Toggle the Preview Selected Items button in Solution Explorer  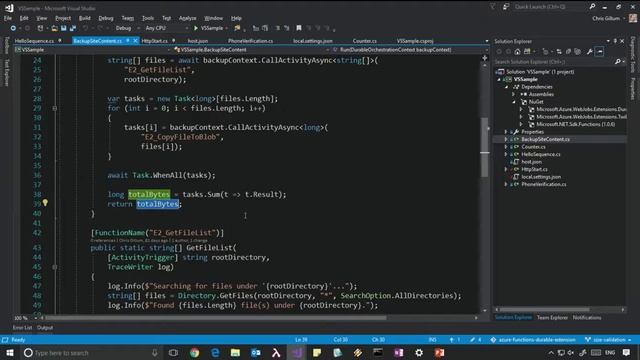[599, 52]
